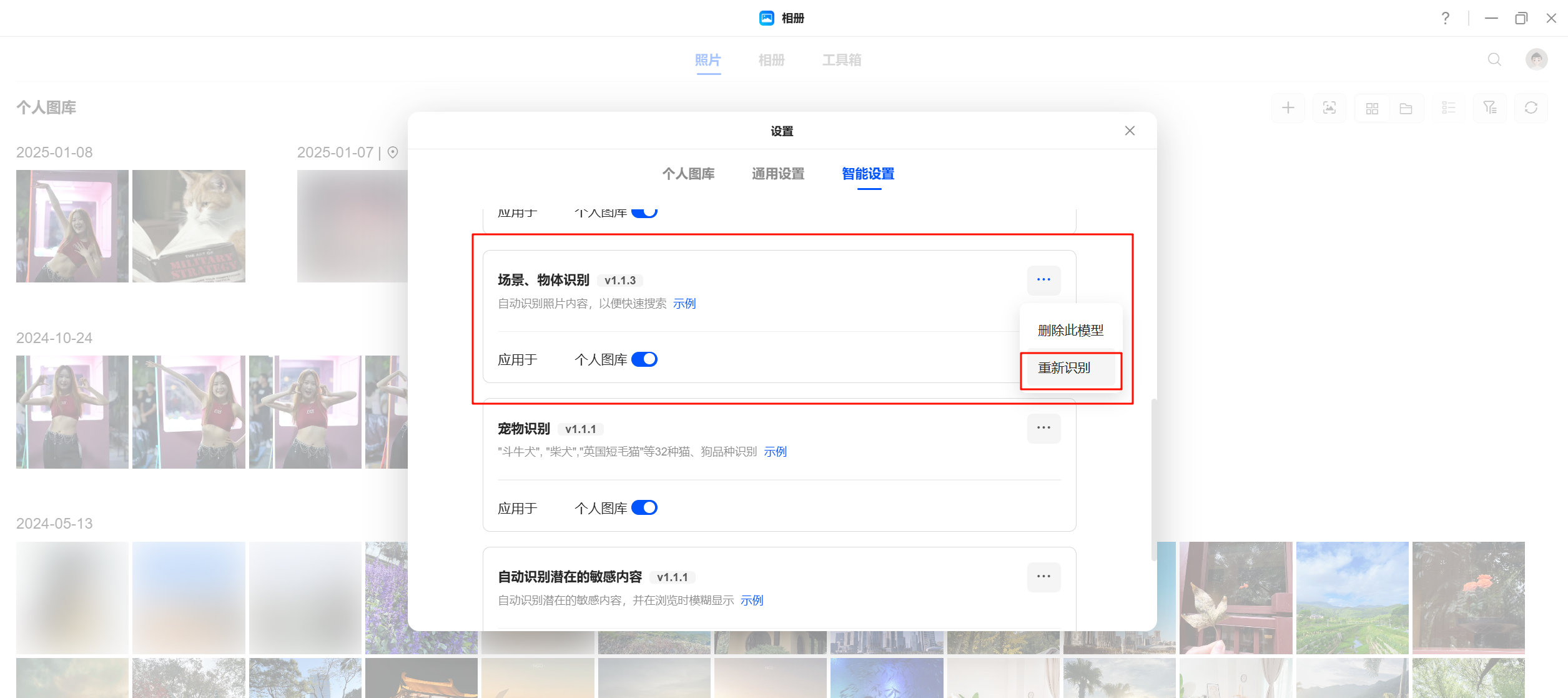This screenshot has height=698, width=1568.
Task: Click the 2025-01-08 date heading
Action: (x=54, y=152)
